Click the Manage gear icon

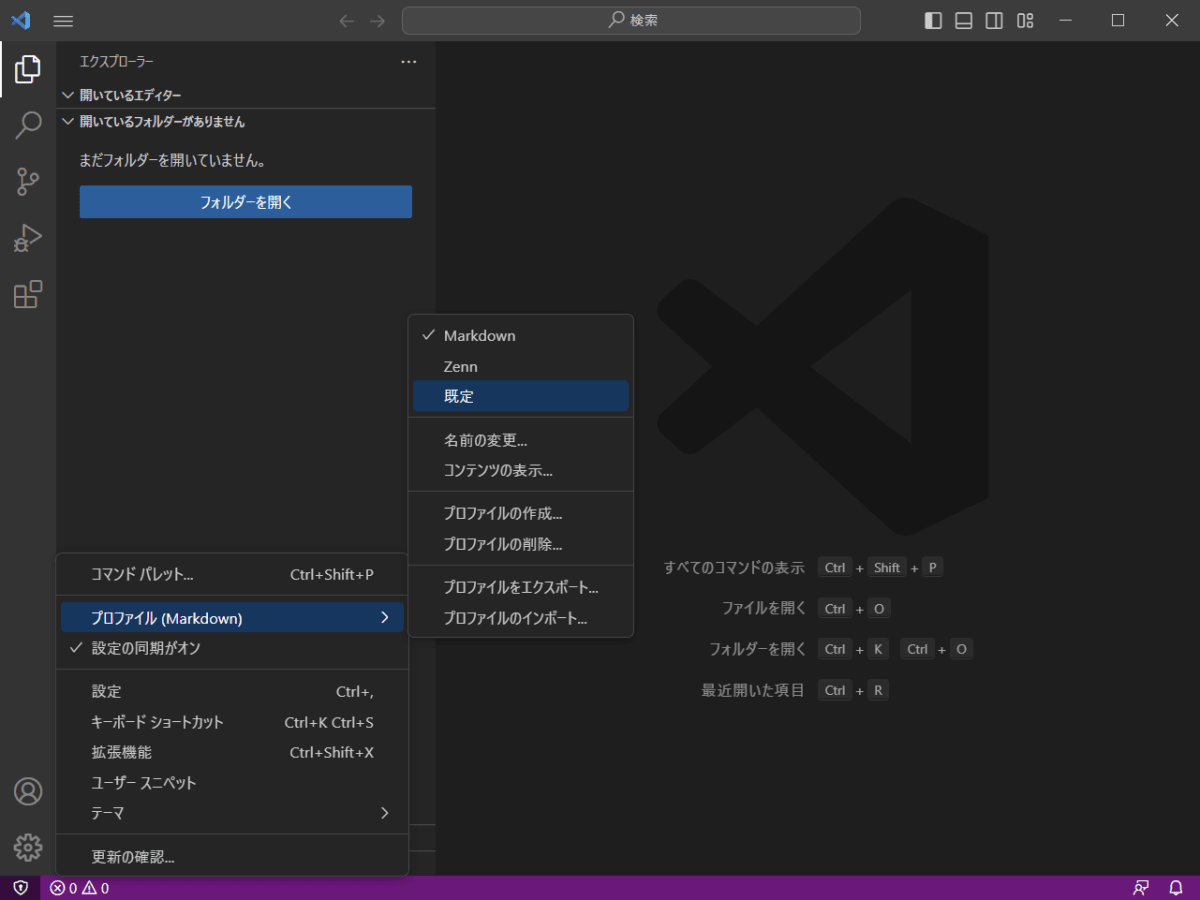[x=28, y=847]
